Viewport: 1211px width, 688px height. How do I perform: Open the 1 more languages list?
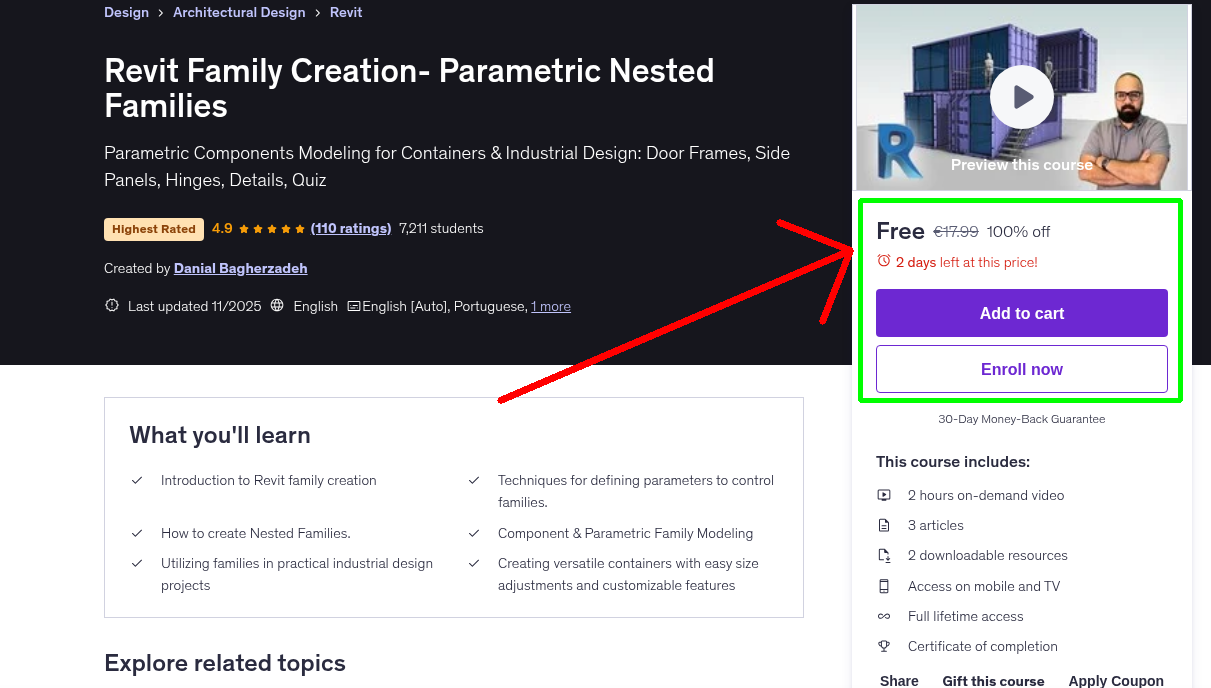[551, 305]
